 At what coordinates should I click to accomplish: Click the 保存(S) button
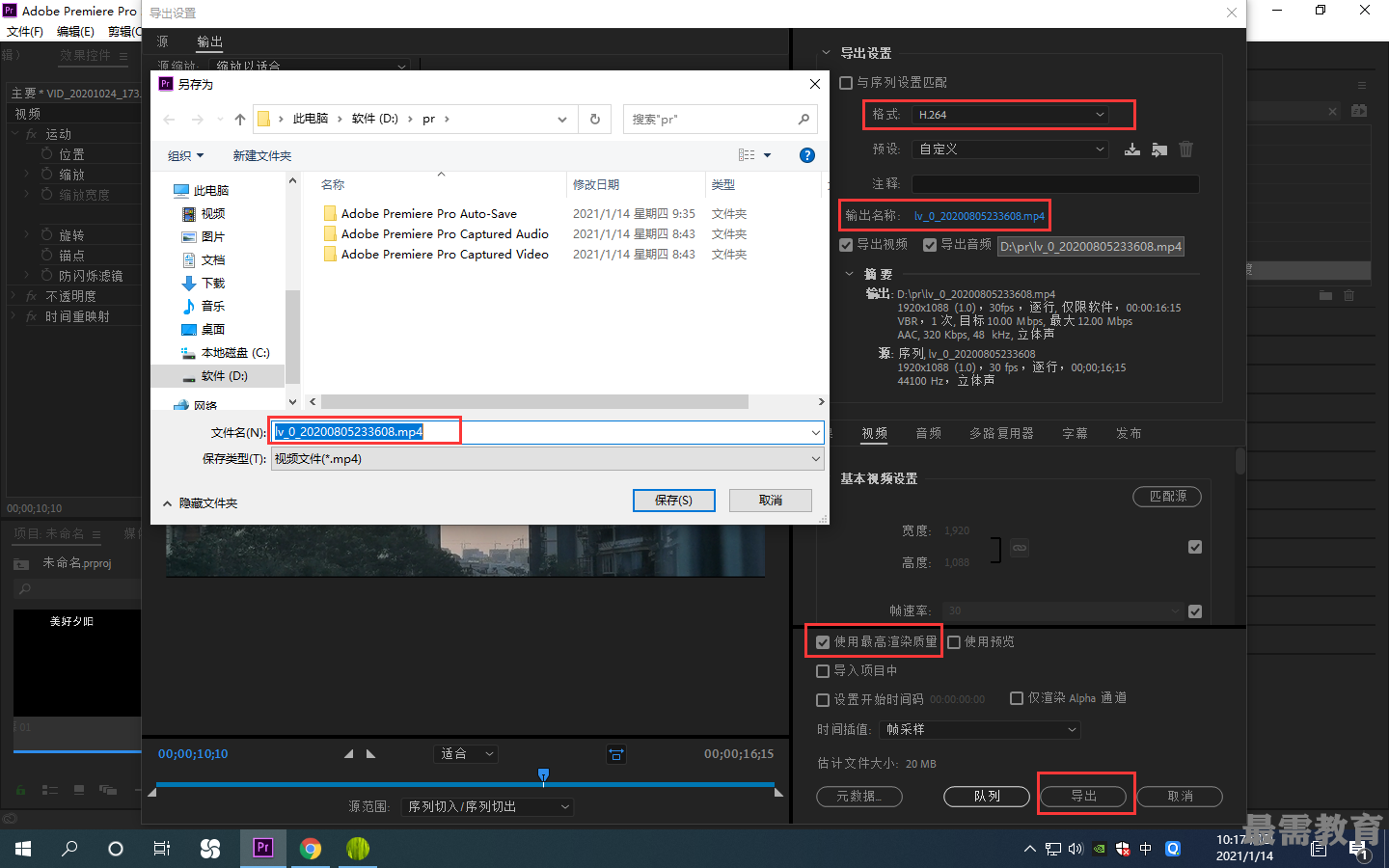pos(674,501)
